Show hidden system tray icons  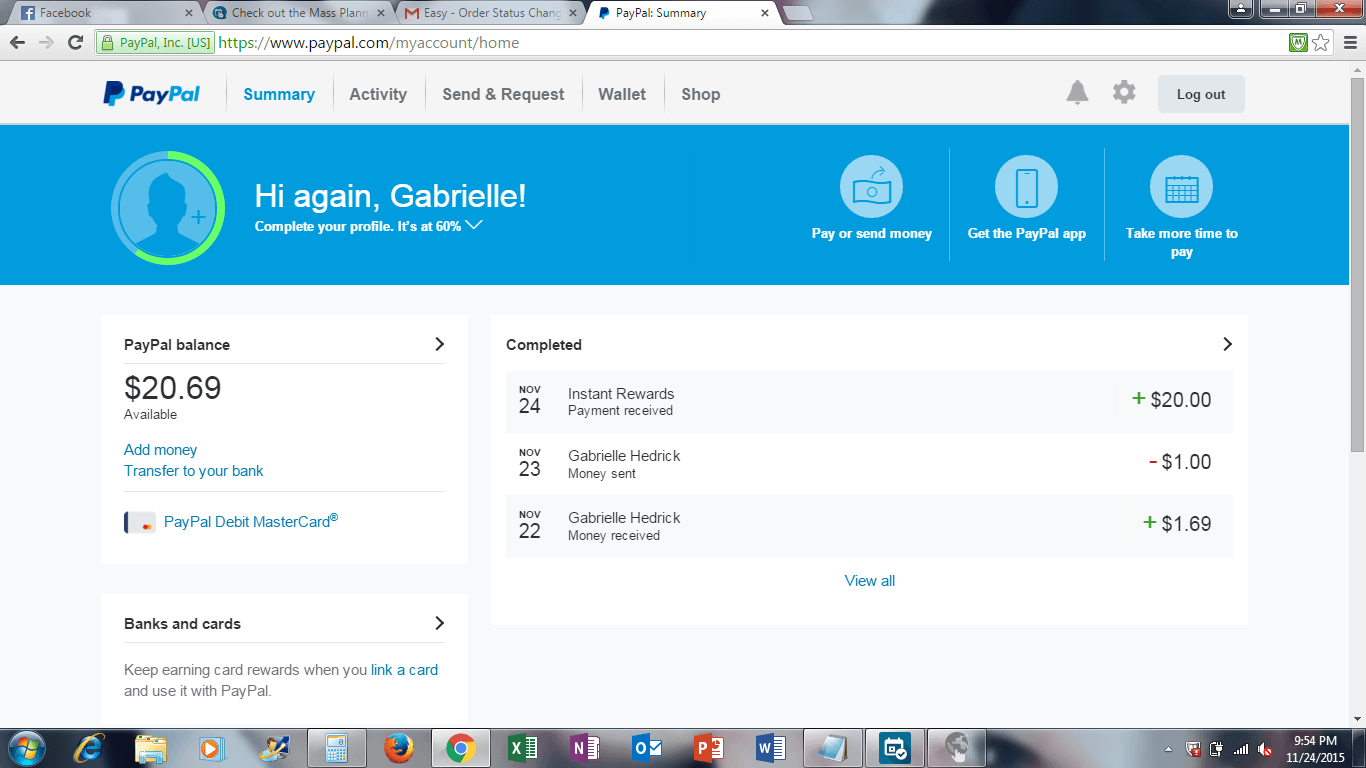click(1169, 749)
